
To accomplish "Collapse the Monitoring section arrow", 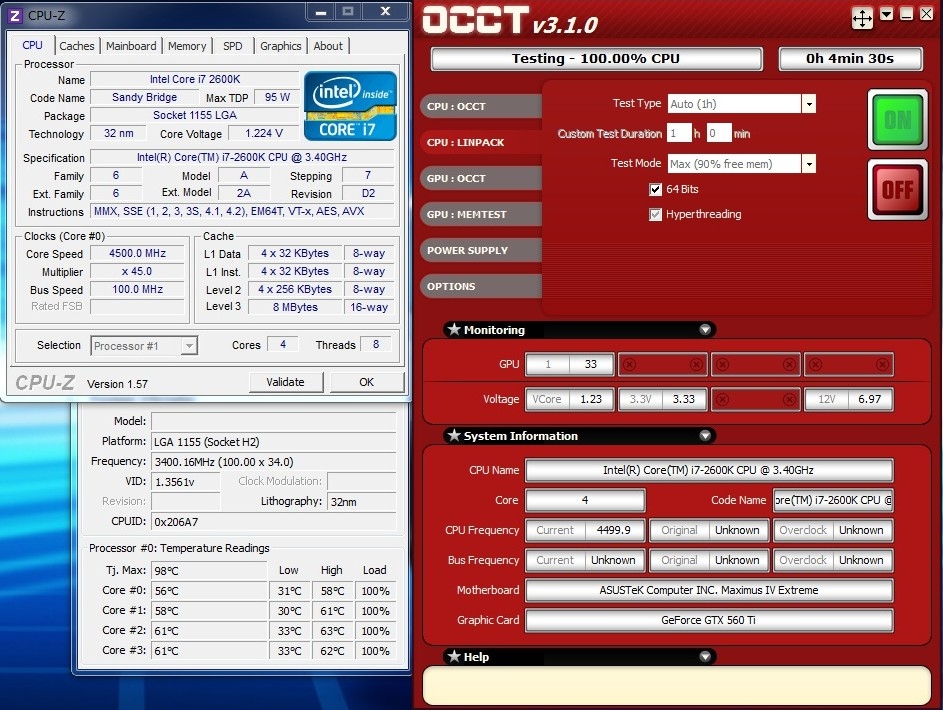I will coord(705,329).
